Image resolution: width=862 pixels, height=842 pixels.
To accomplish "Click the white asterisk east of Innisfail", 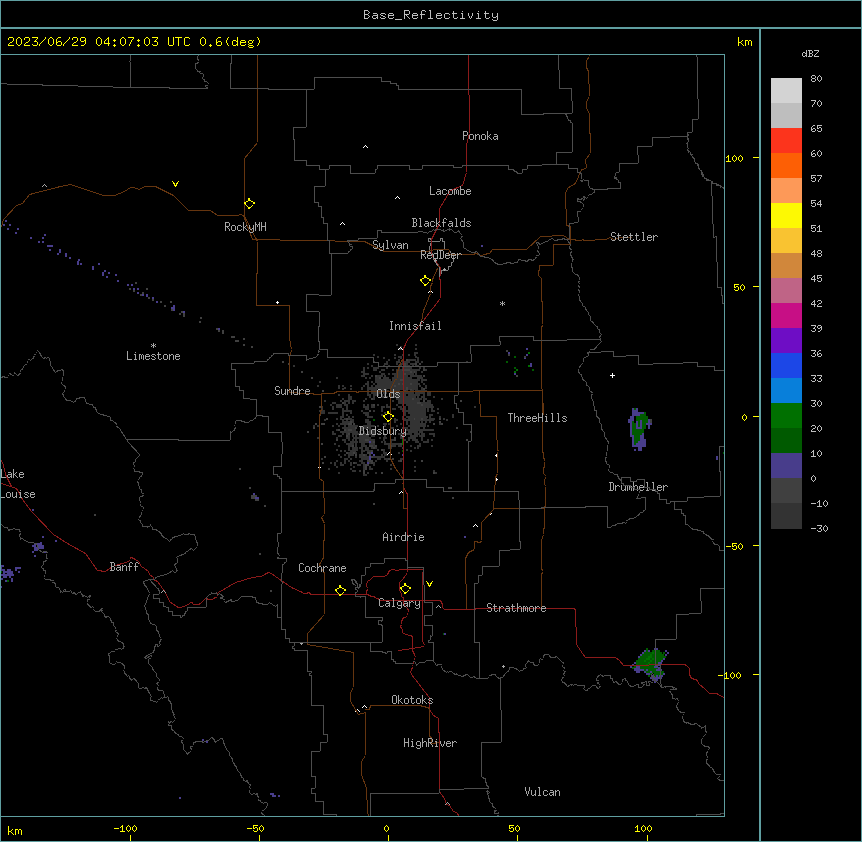I will (502, 303).
